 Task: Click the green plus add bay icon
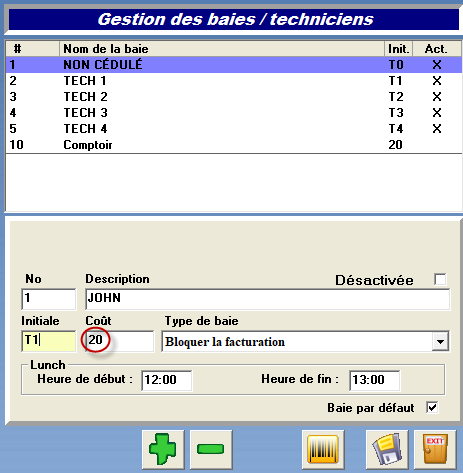(x=163, y=449)
